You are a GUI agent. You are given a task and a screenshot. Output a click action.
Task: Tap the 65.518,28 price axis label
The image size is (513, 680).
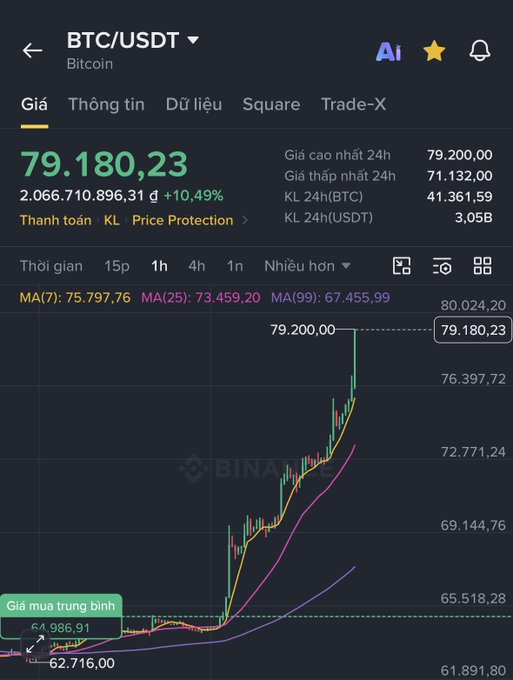click(473, 598)
